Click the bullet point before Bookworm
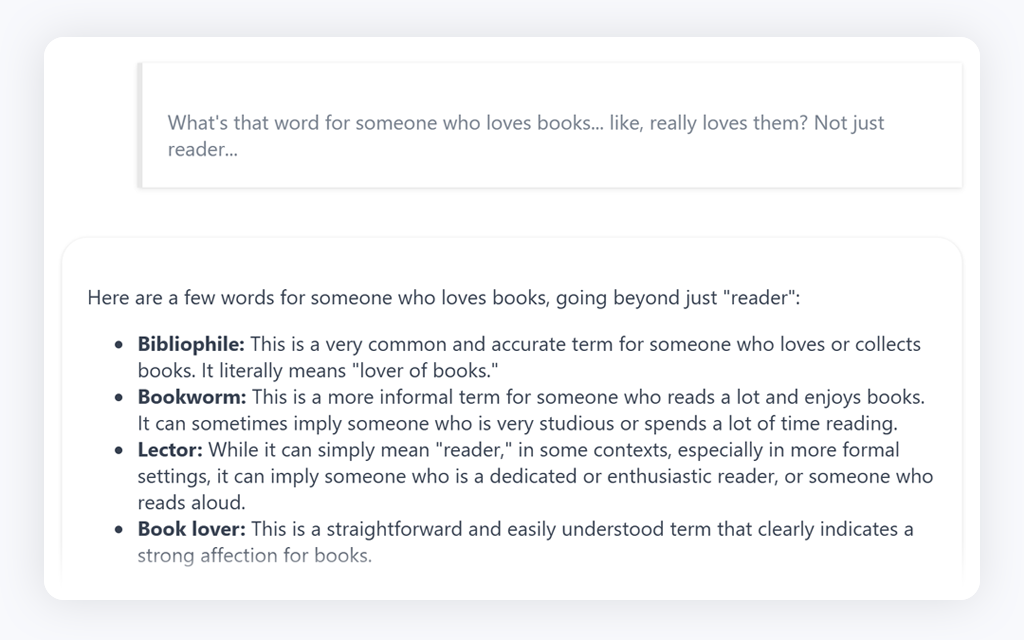The image size is (1024, 640). click(x=118, y=398)
